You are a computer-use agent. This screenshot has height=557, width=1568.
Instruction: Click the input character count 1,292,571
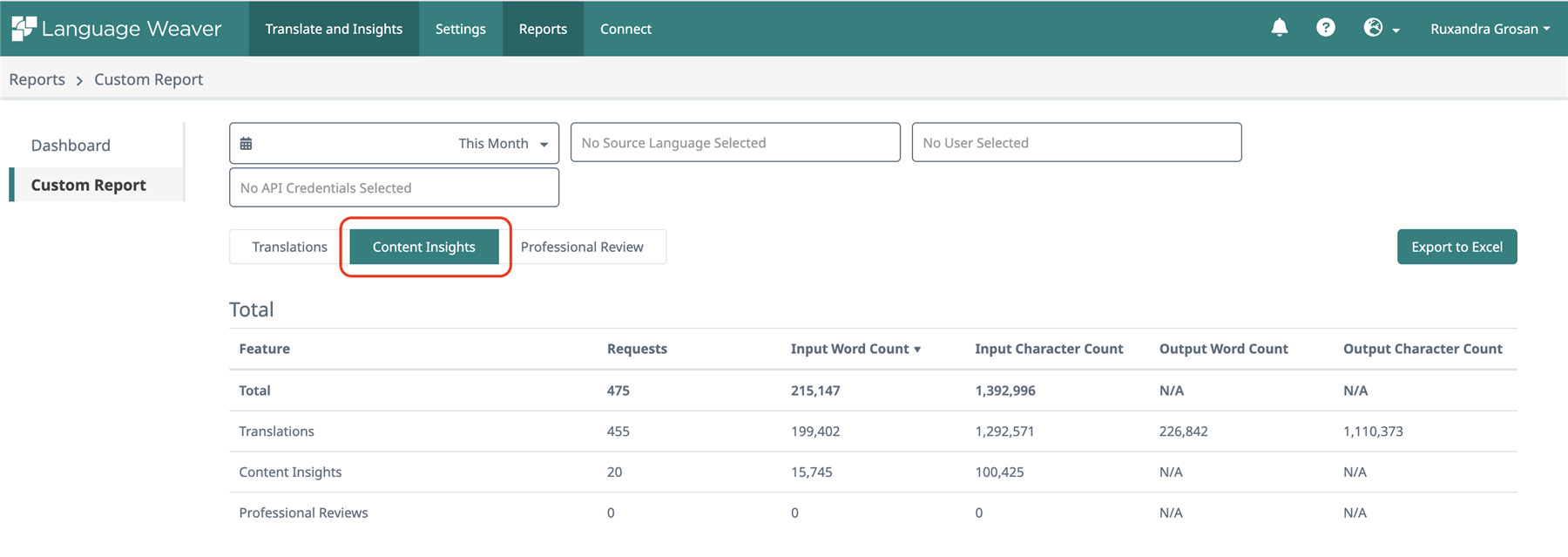tap(1004, 431)
